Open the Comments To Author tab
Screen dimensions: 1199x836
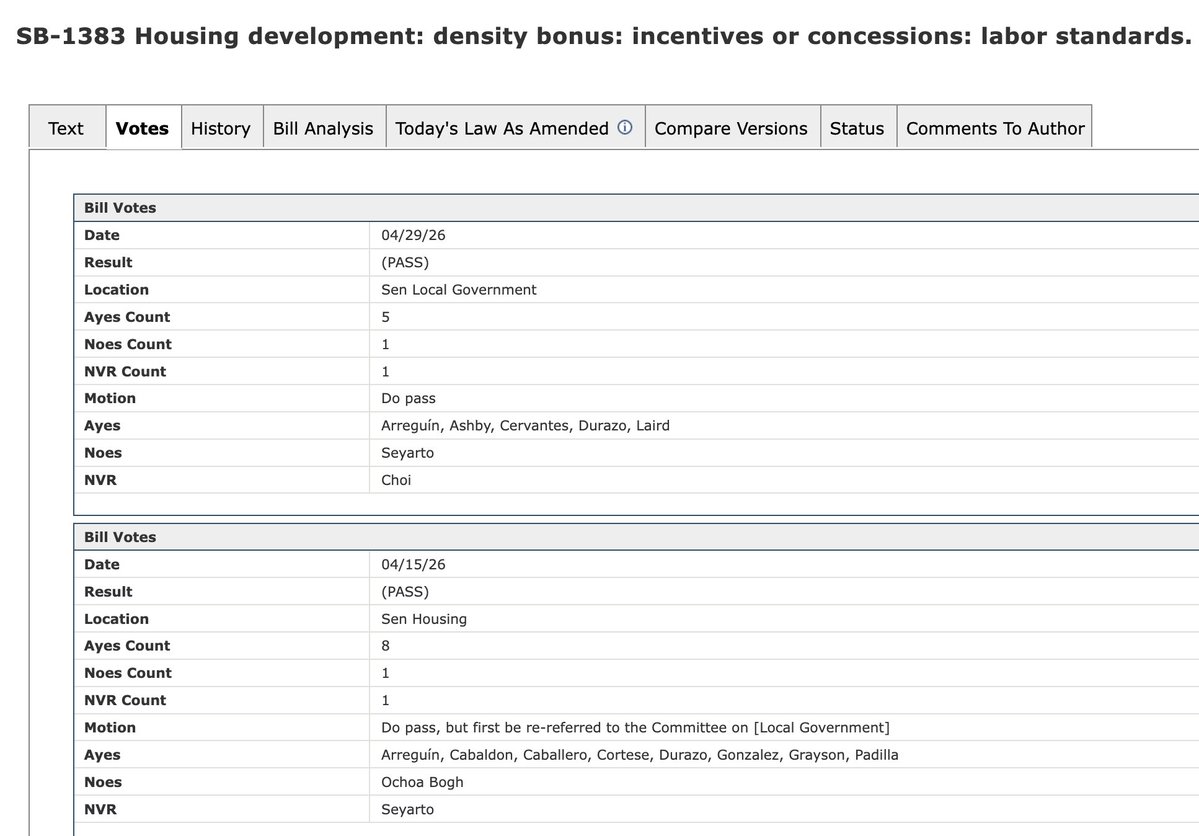995,128
